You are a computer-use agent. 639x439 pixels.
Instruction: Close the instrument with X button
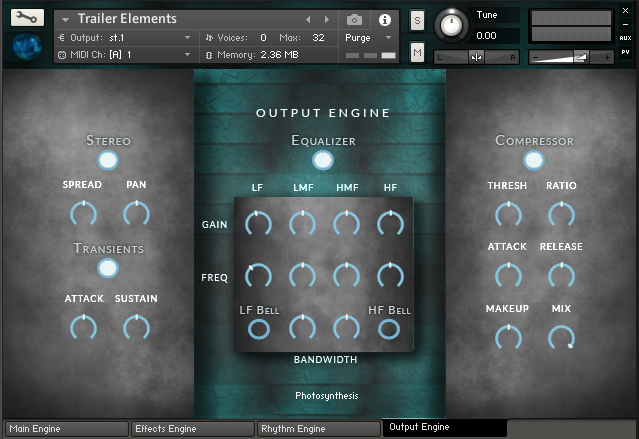625,11
